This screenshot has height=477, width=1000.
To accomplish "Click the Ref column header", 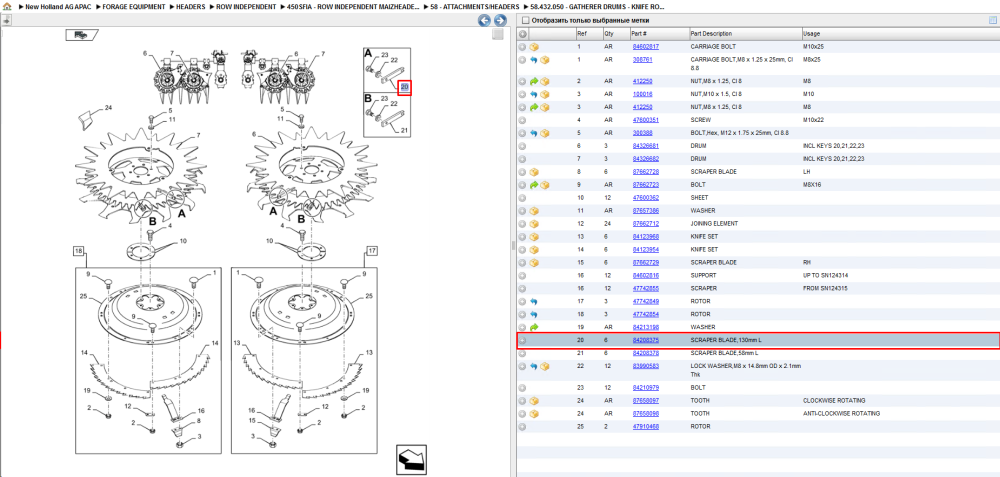I will tap(588, 34).
